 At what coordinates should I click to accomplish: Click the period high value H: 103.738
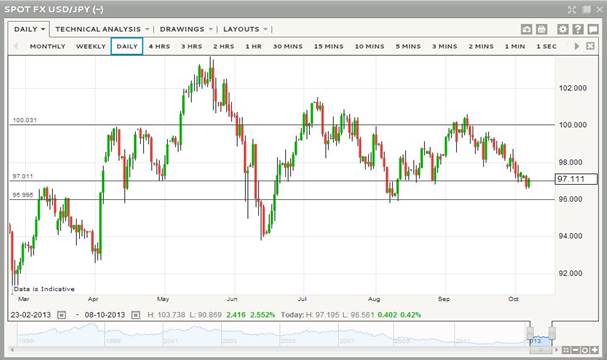click(166, 315)
